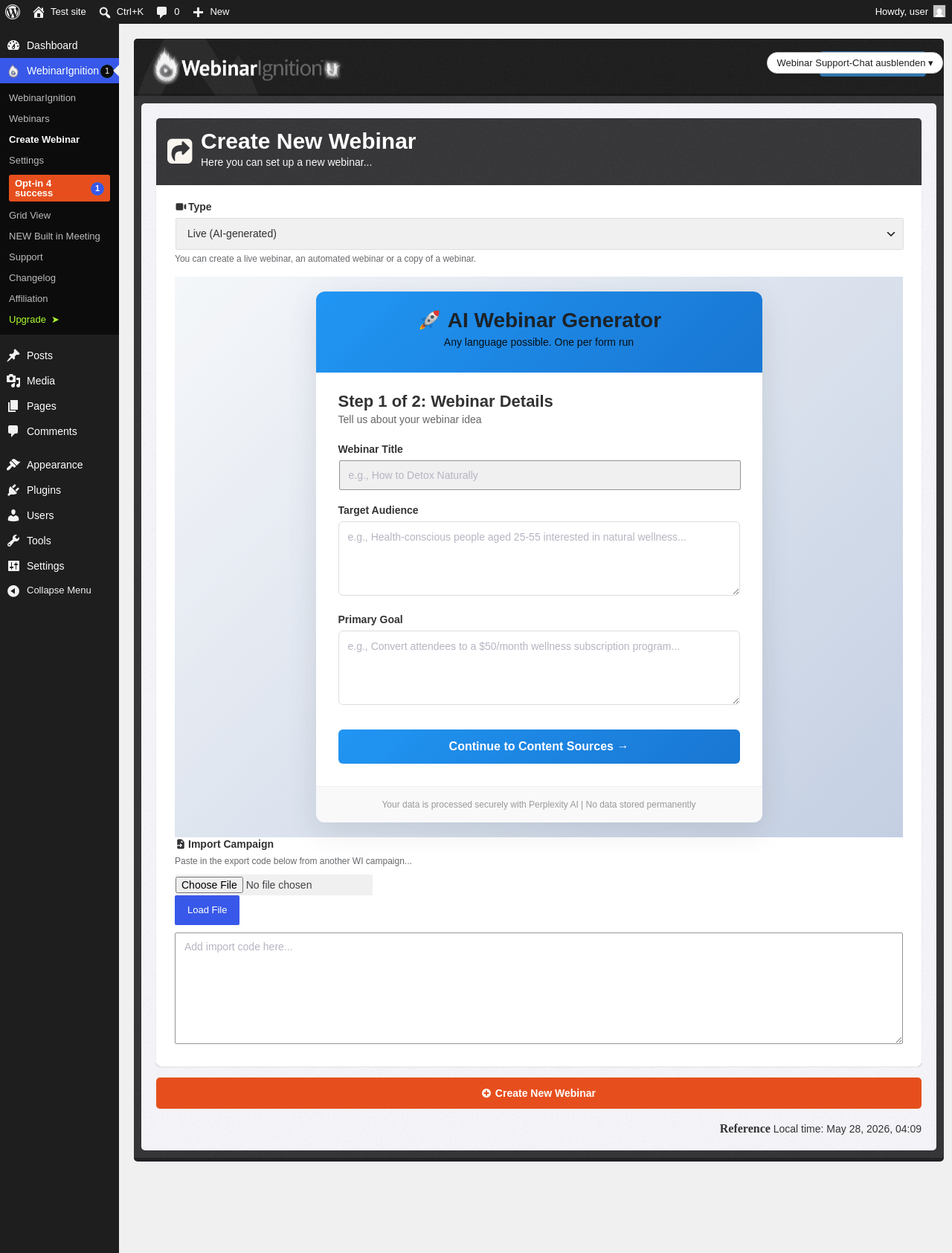Screen dimensions: 952x1253
Task: Focus the Add import code textarea
Action: coord(538,988)
